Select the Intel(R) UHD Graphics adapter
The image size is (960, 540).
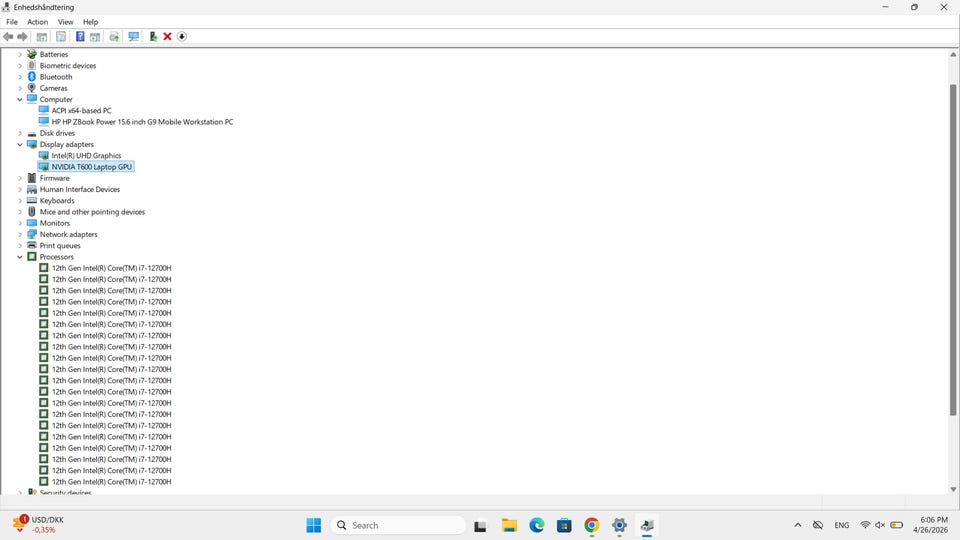click(x=86, y=156)
